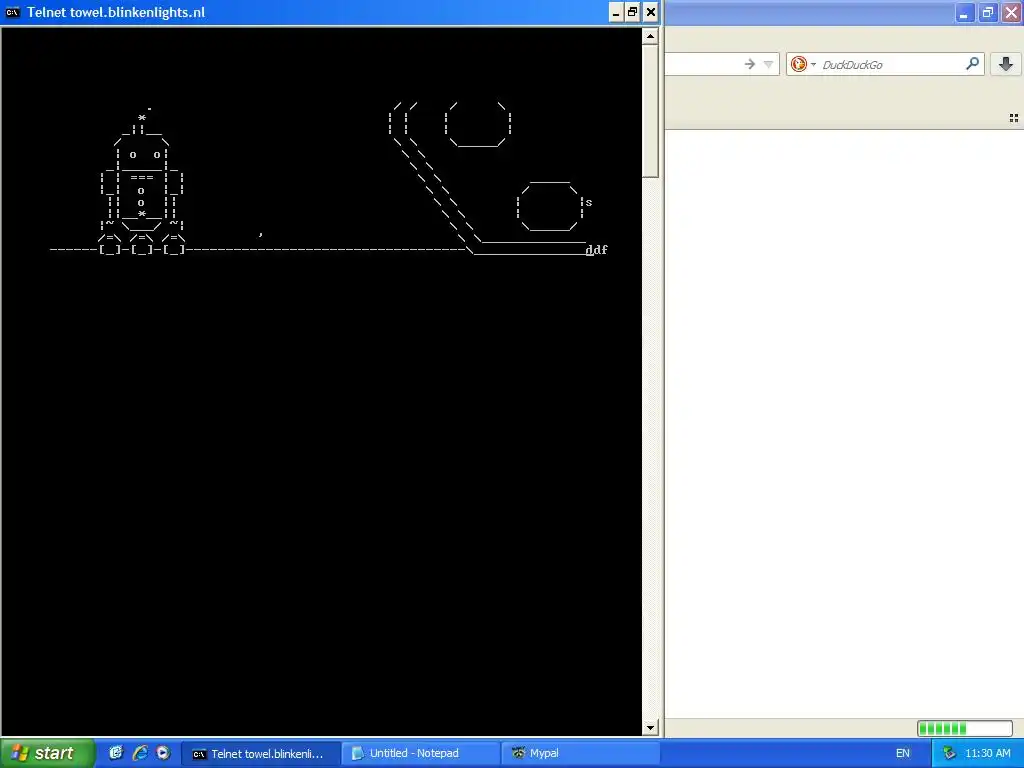Viewport: 1024px width, 768px height.
Task: Click the Go arrow in Mypal's address bar
Action: (750, 64)
